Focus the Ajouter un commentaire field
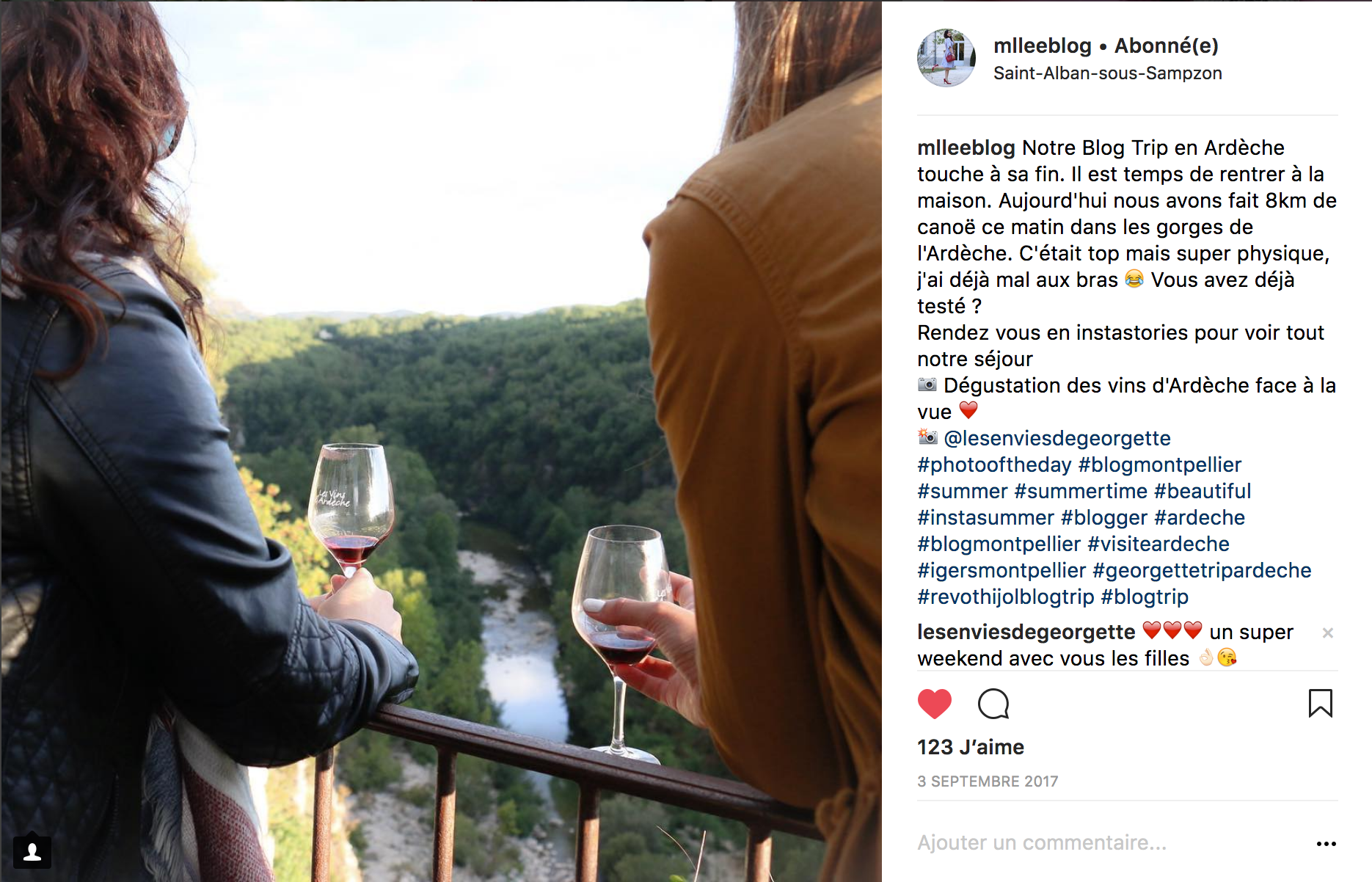Screen dimensions: 1372x882 coord(1108,843)
